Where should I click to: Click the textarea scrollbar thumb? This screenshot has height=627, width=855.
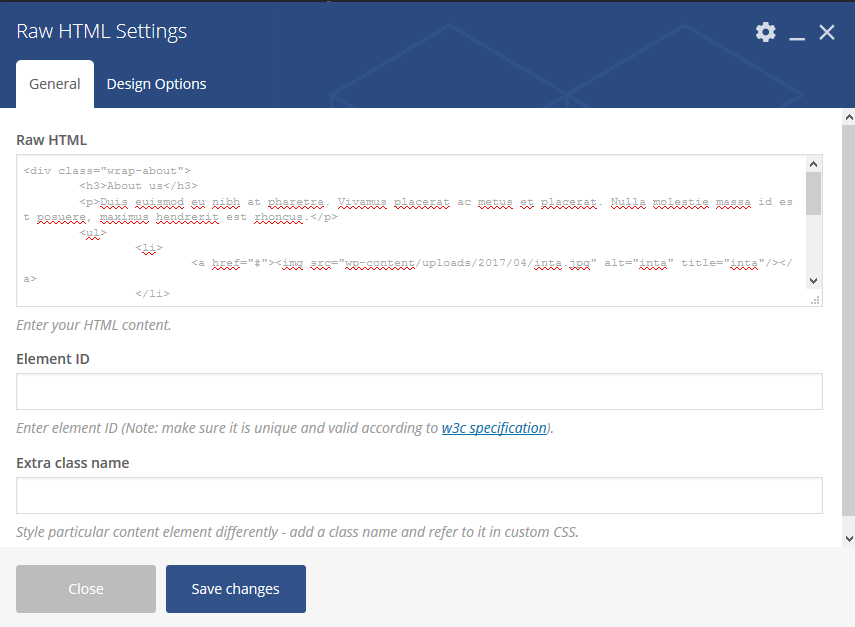(x=814, y=194)
